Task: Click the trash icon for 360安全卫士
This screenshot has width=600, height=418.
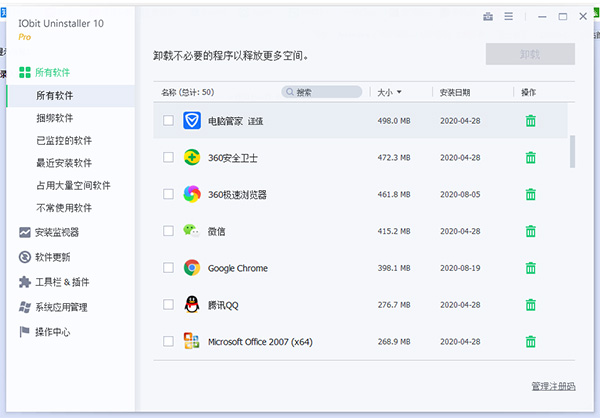Action: pos(530,157)
